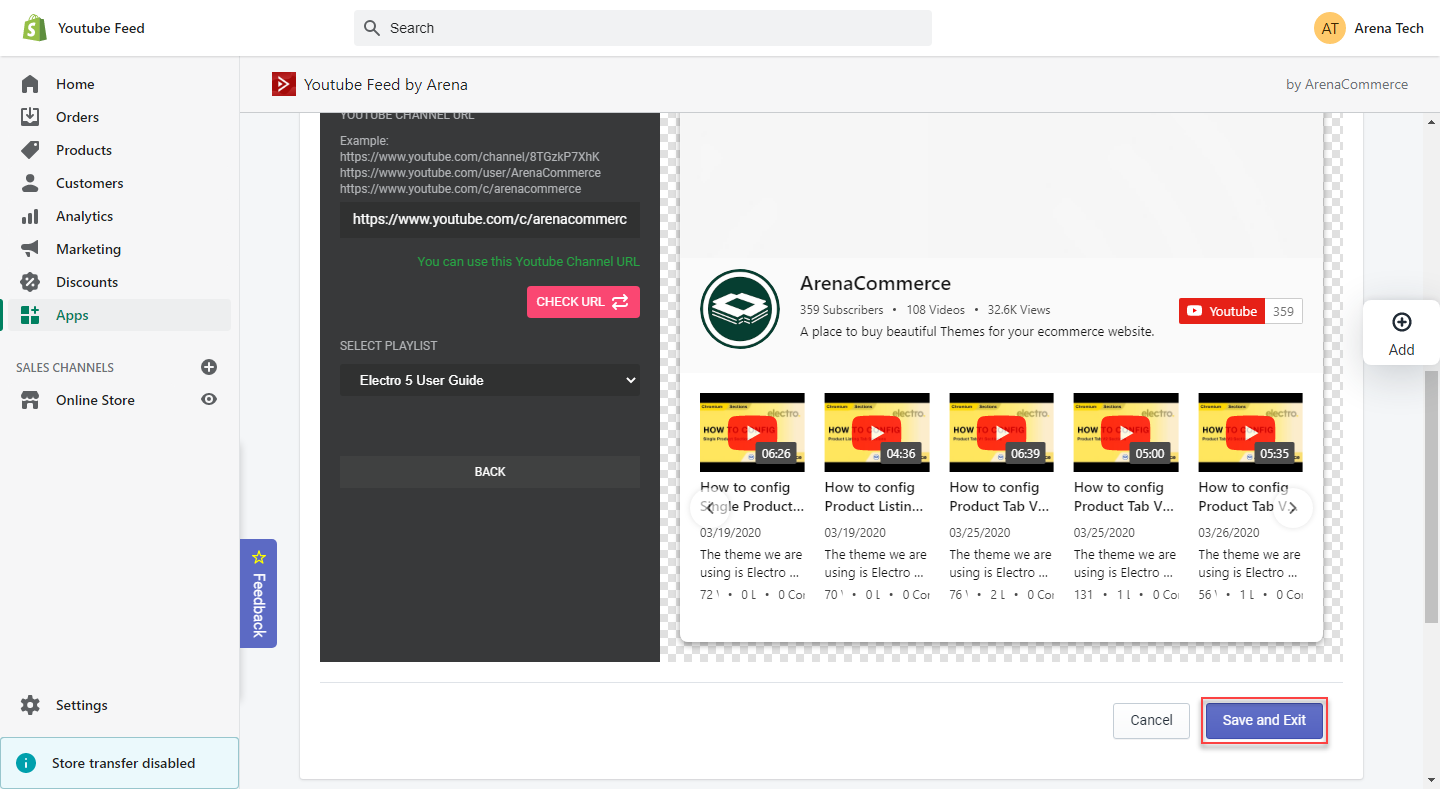Viewport: 1440px width, 789px height.
Task: Open Analytics in the sidebar menu
Action: tap(84, 216)
